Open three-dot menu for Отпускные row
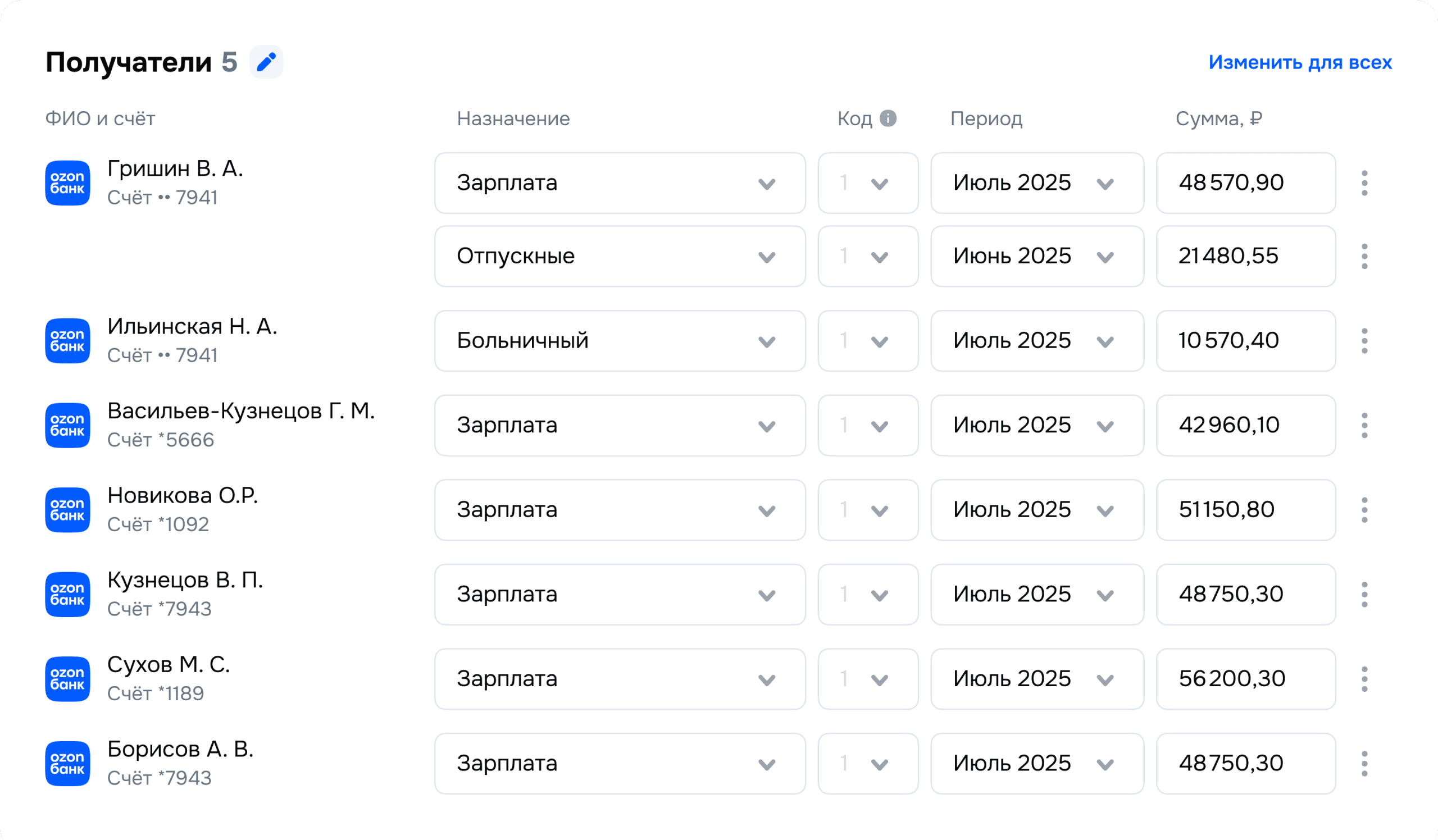Screen dimensions: 1438x840 (1364, 257)
